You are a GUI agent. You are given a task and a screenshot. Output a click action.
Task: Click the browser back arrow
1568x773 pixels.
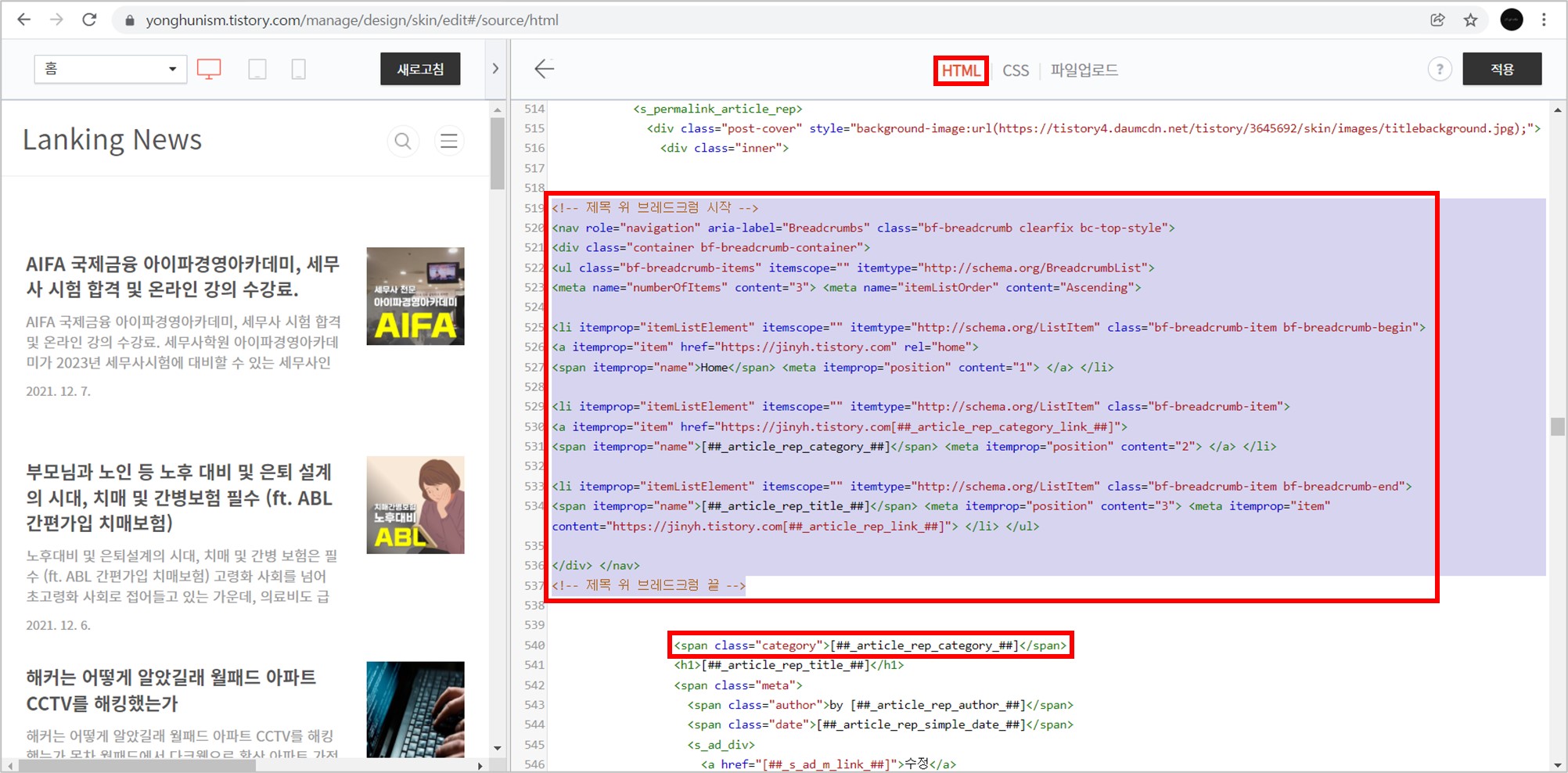[24, 20]
